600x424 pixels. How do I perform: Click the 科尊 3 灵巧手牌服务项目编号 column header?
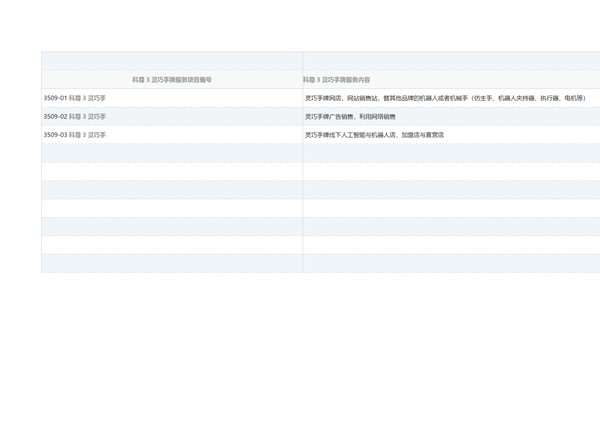(x=172, y=79)
